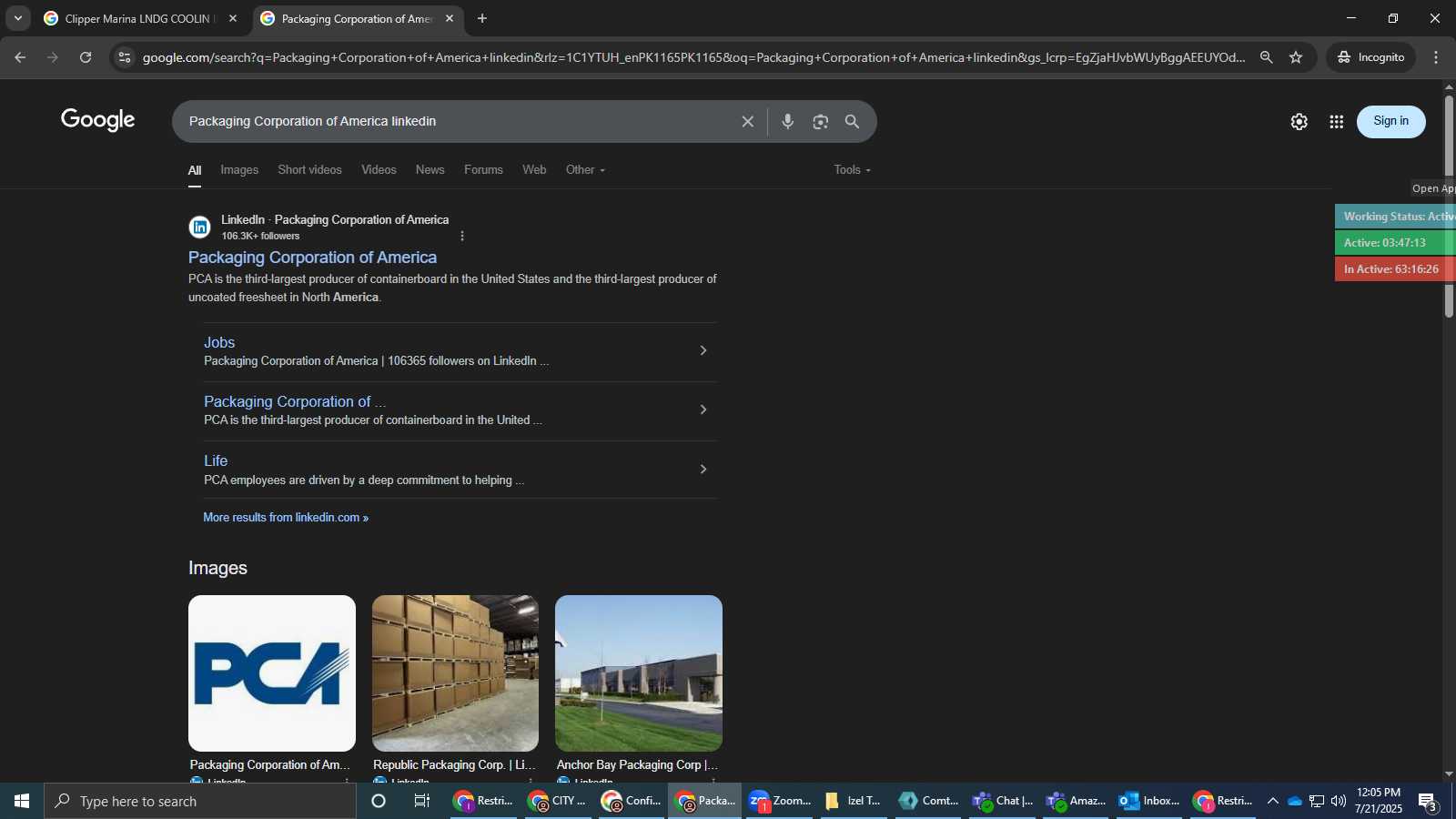
Task: Open the tab search dropdown
Action: [17, 18]
